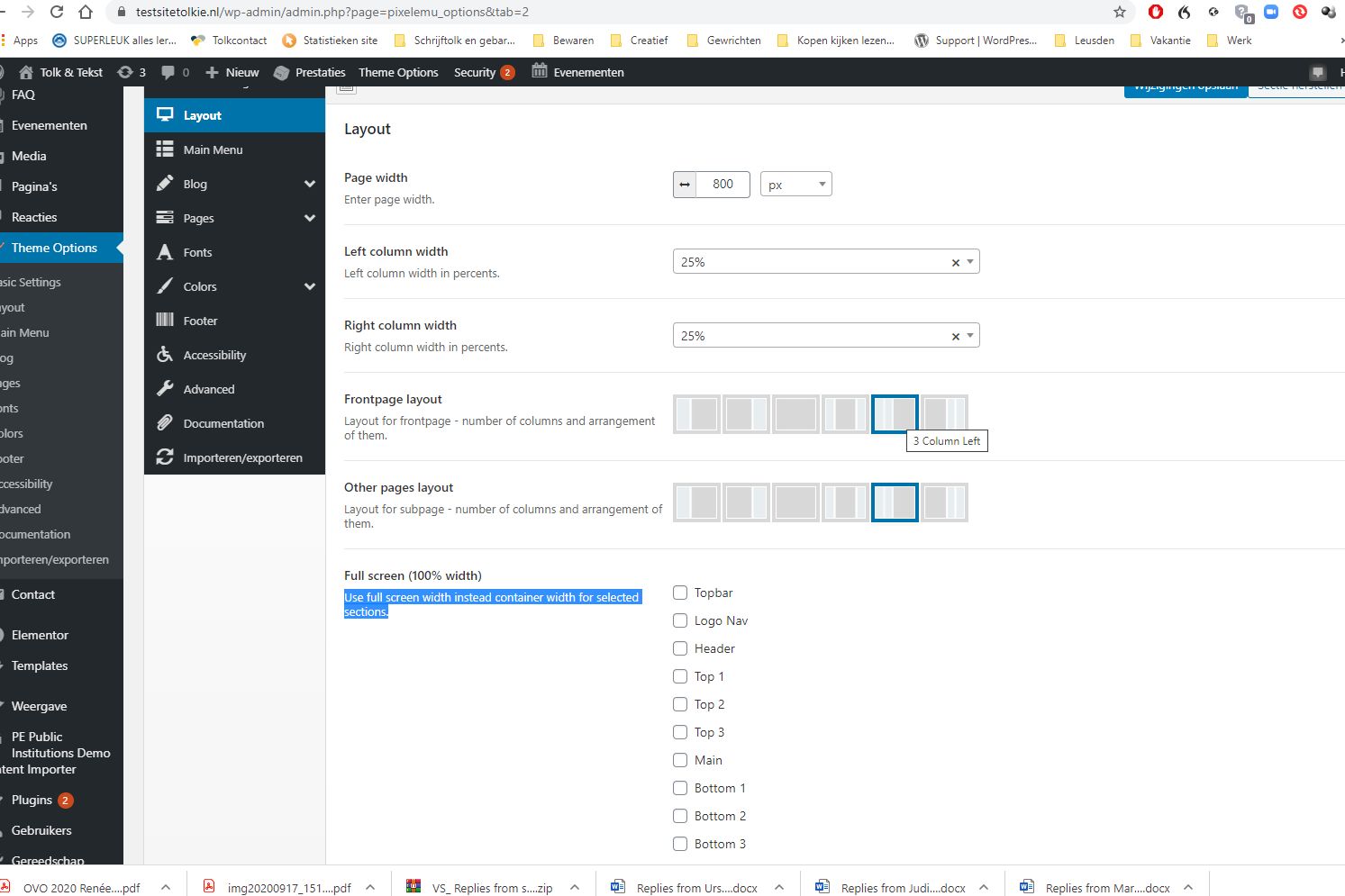Click the Documentation paperclip icon
This screenshot has height=896, width=1345.
[165, 423]
